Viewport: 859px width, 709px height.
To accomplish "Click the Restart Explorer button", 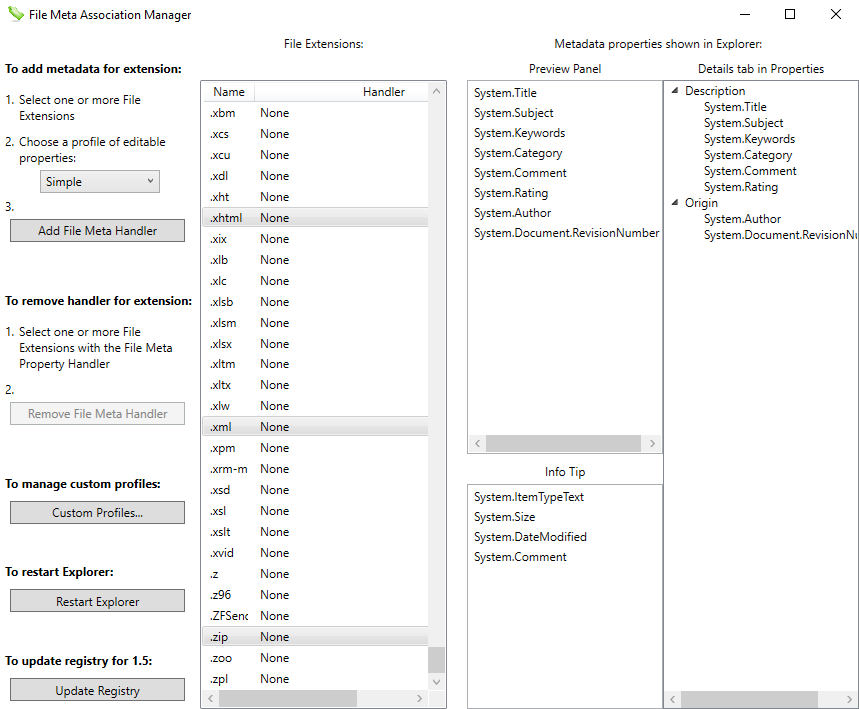I will click(x=96, y=600).
